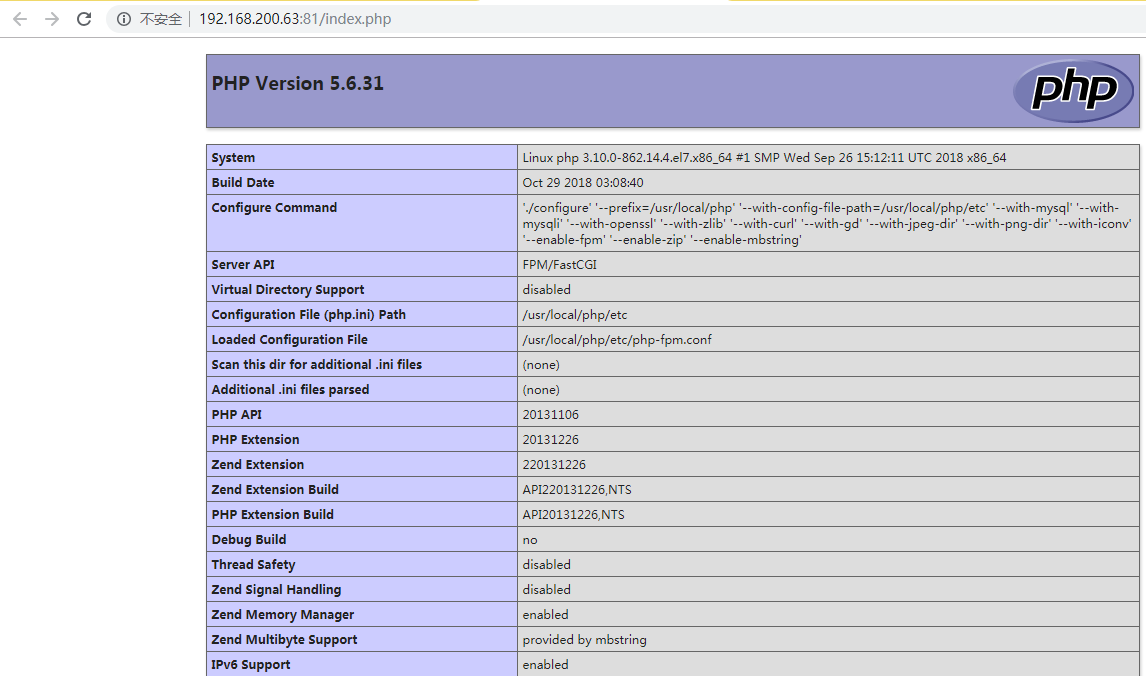This screenshot has width=1146, height=676.
Task: Select the '20131226' PHP Extension value
Action: coord(550,439)
